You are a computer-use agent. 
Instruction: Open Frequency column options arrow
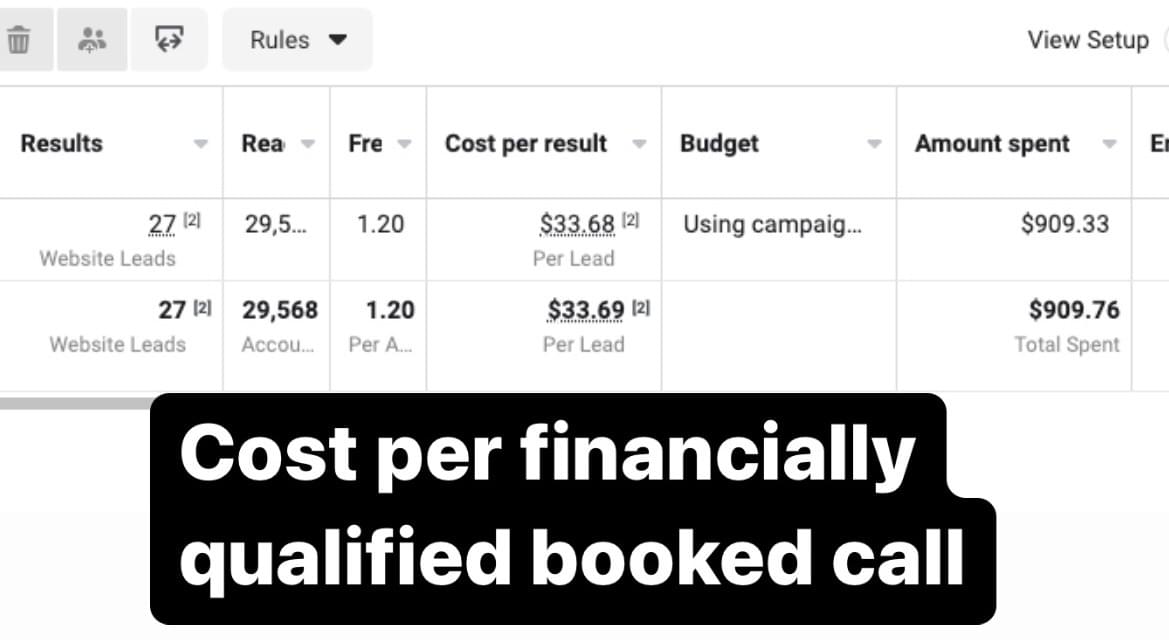404,143
